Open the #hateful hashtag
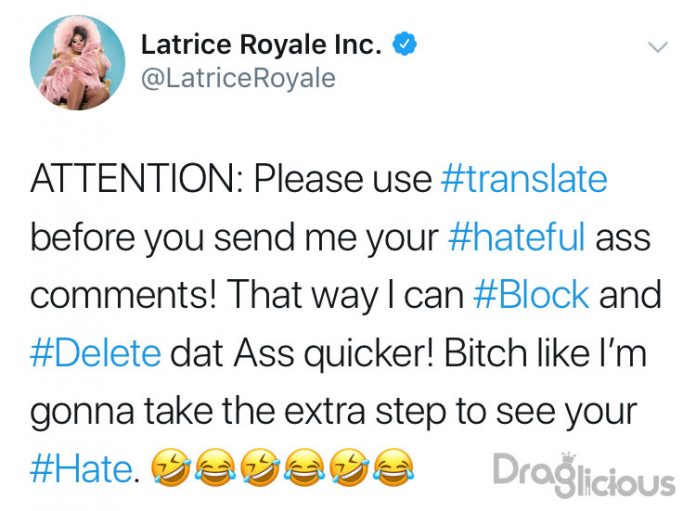This screenshot has height=511, width=696. pyautogui.click(x=517, y=237)
